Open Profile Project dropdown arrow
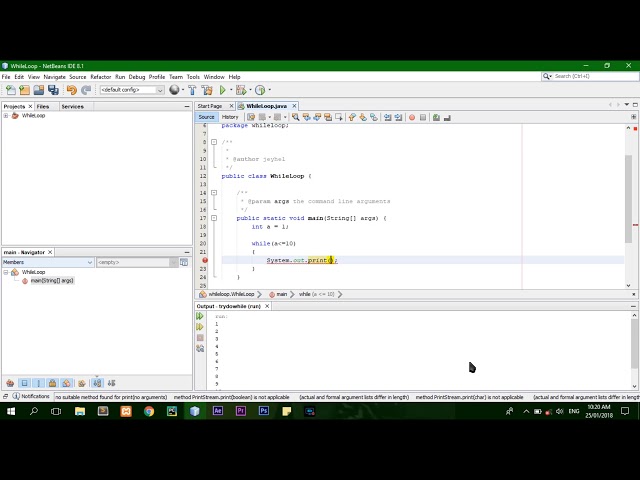The height and width of the screenshot is (480, 640). (269, 90)
